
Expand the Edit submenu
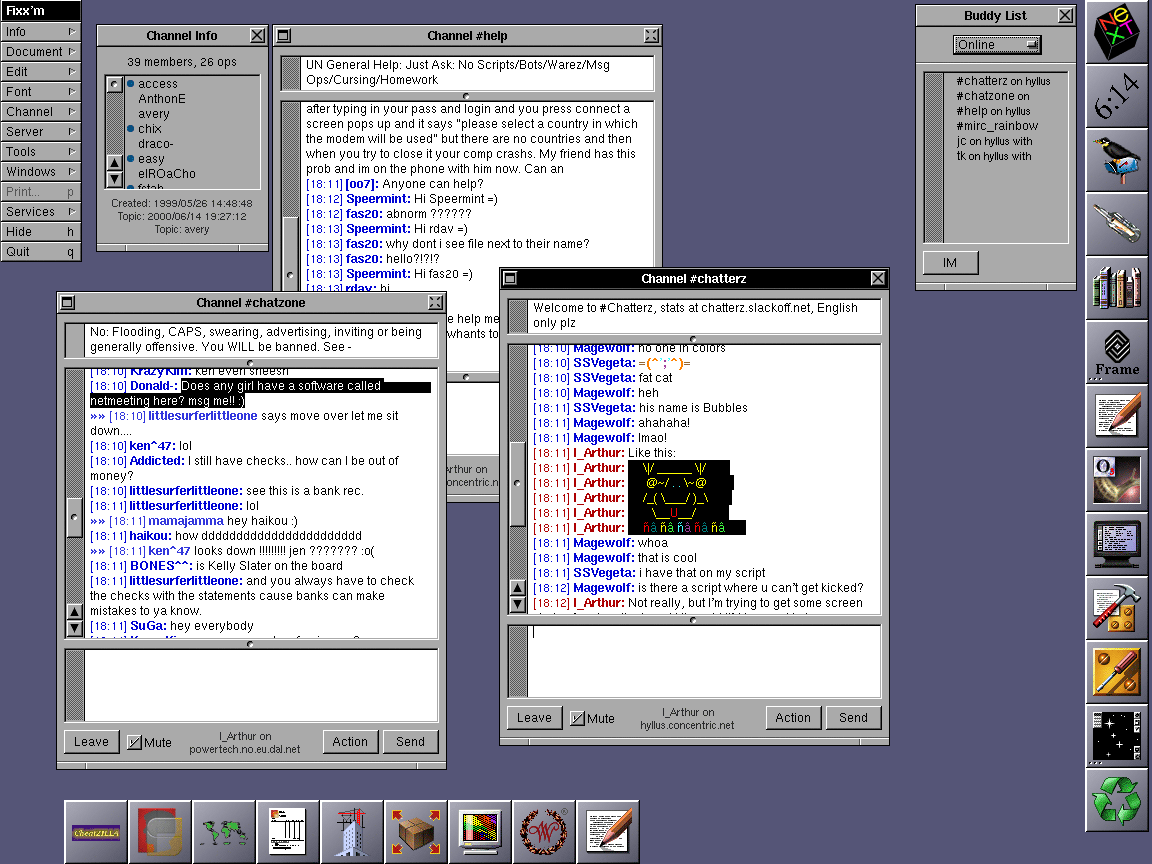[x=40, y=71]
